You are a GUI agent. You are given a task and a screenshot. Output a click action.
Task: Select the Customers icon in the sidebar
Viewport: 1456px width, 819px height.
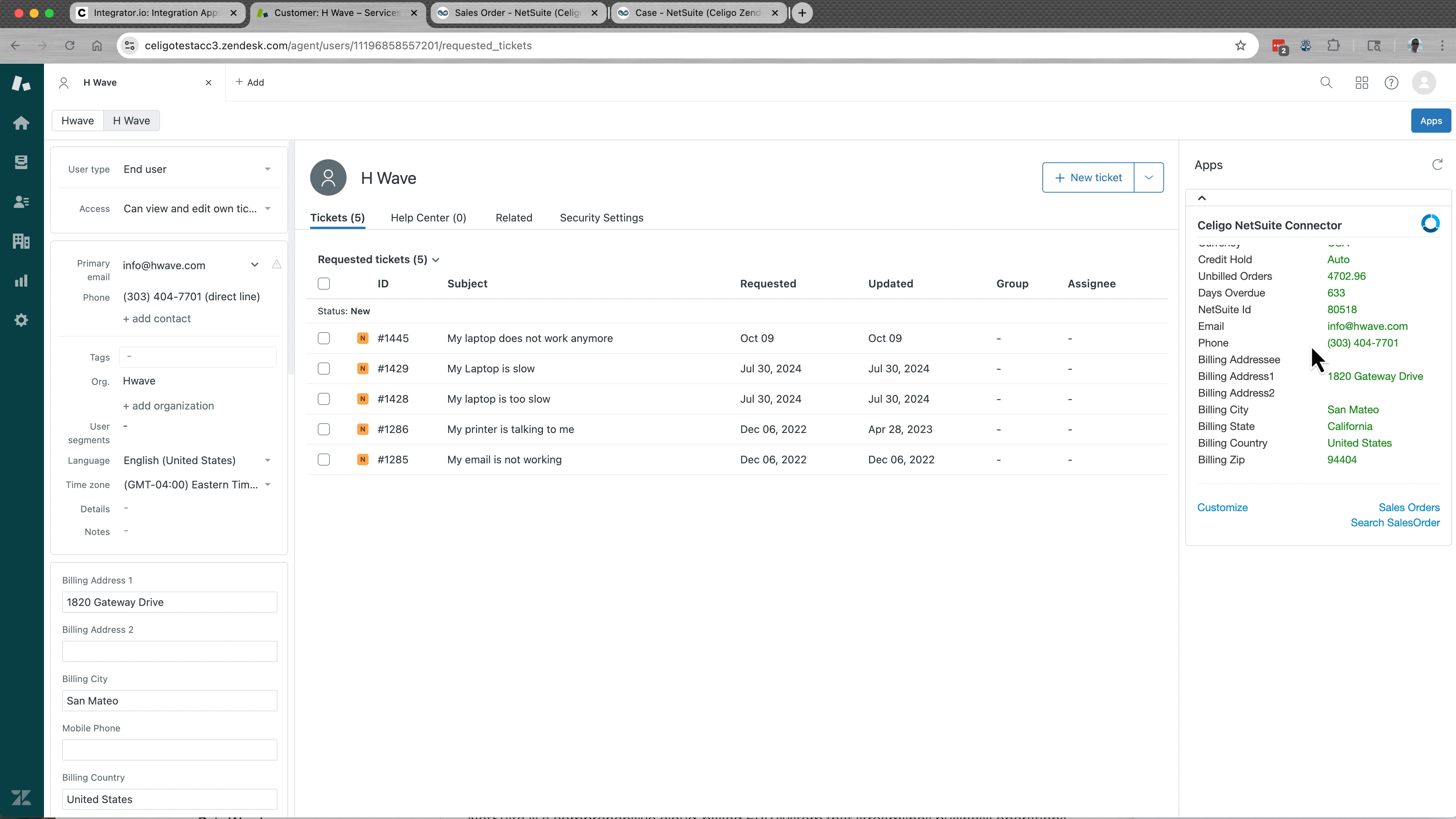pyautogui.click(x=21, y=201)
